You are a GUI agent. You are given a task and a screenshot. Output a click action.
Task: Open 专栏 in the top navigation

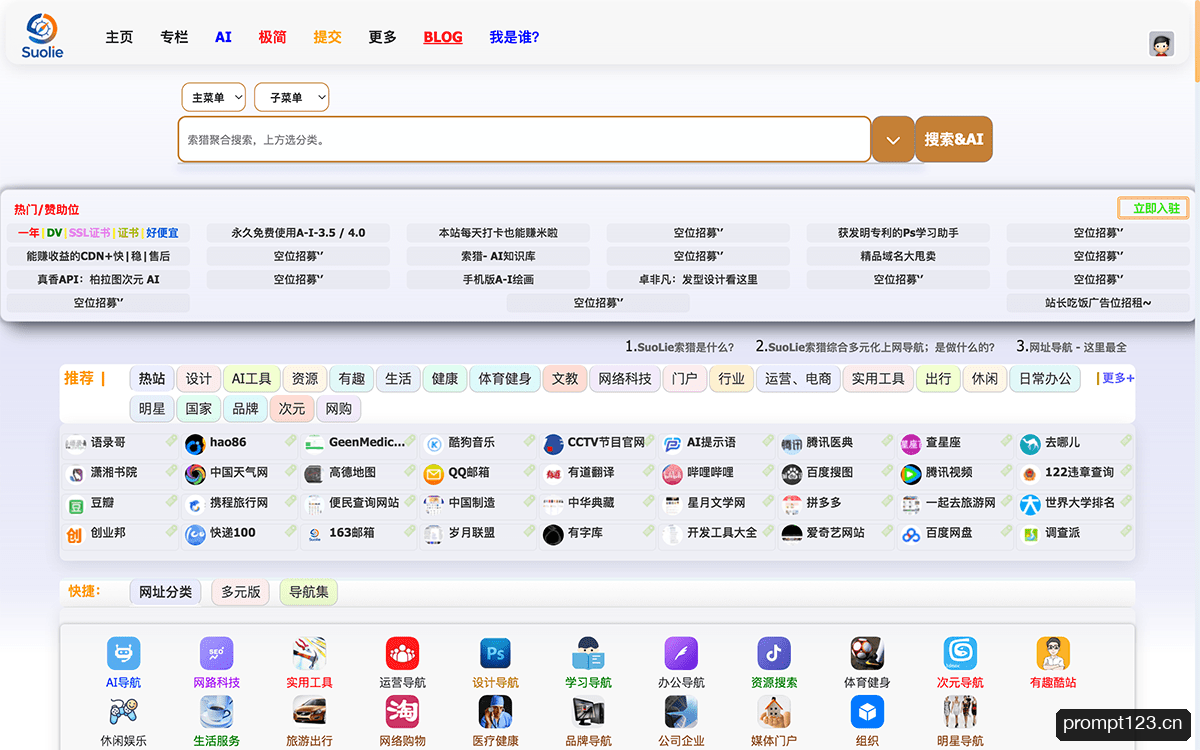[x=174, y=37]
